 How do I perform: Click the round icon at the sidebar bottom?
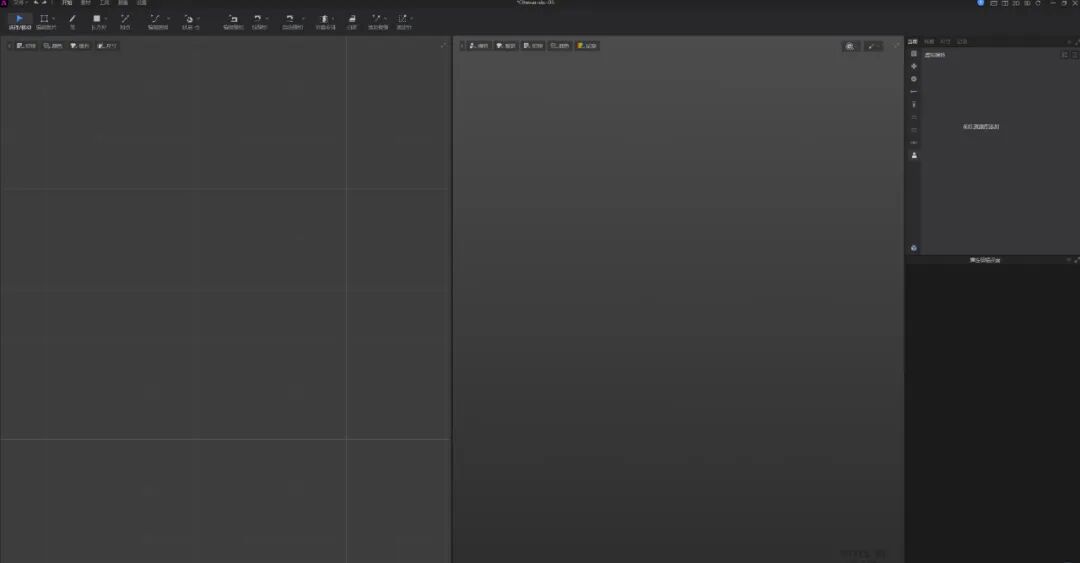[x=914, y=248]
